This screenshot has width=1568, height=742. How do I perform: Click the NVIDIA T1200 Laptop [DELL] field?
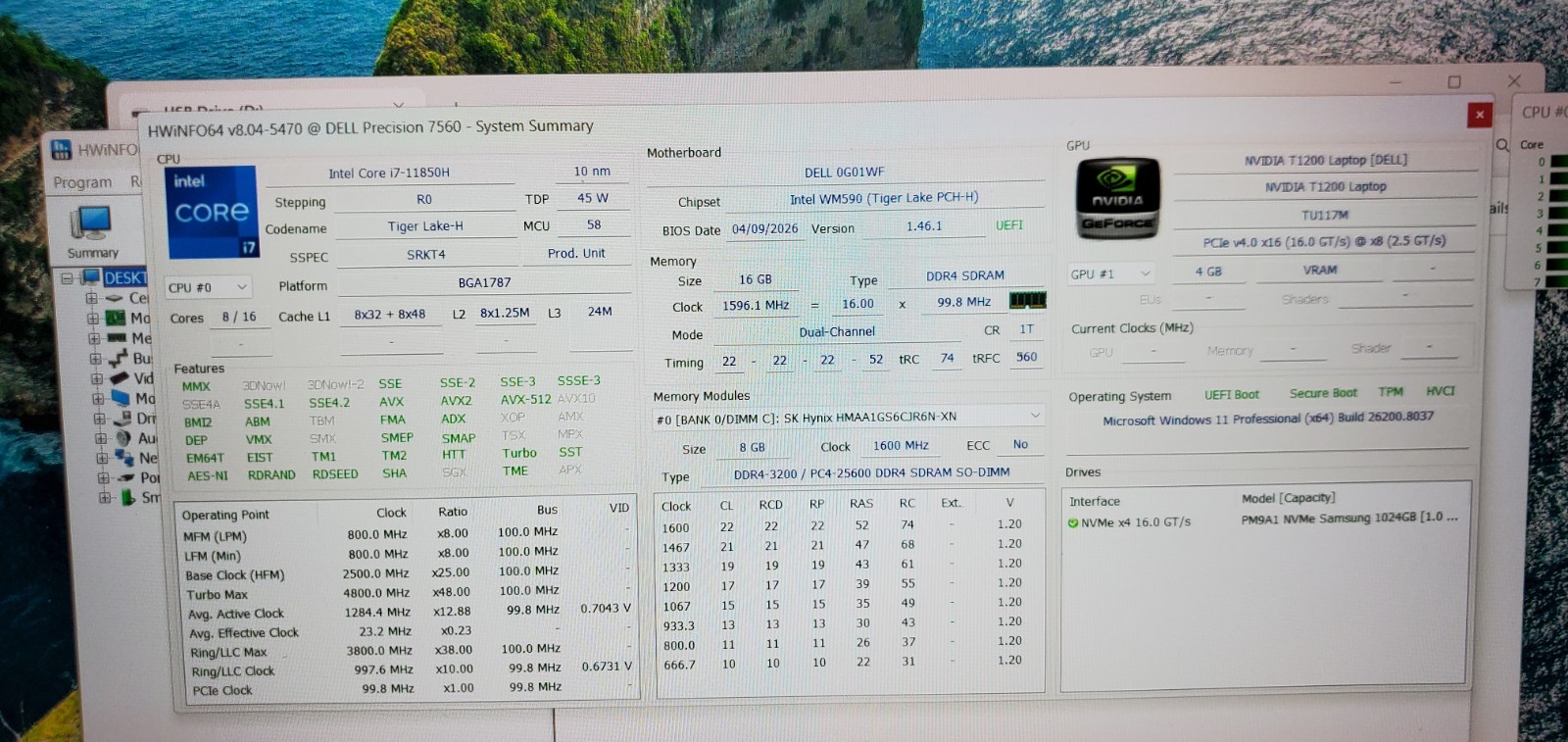click(x=1326, y=161)
